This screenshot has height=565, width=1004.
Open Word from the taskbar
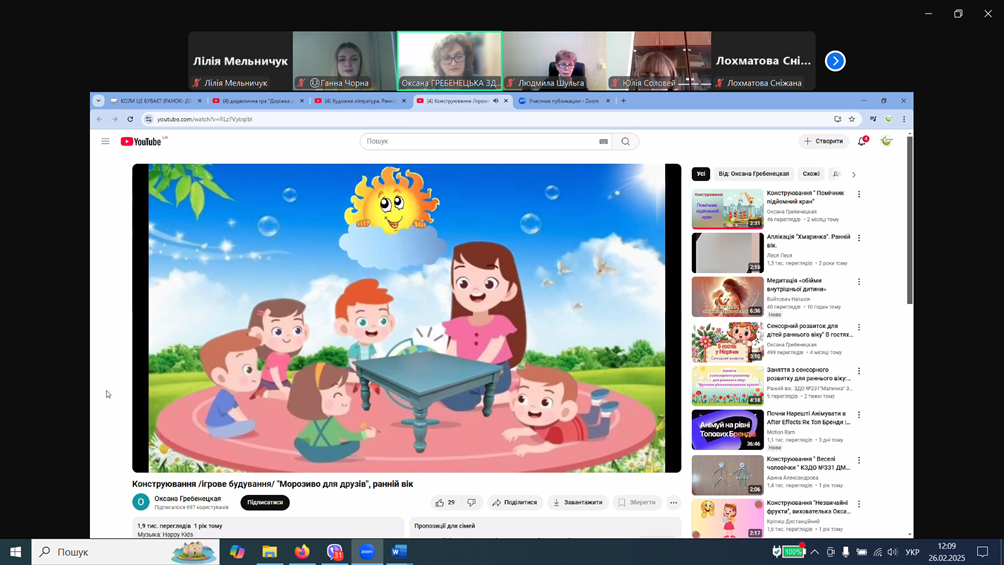coord(399,552)
